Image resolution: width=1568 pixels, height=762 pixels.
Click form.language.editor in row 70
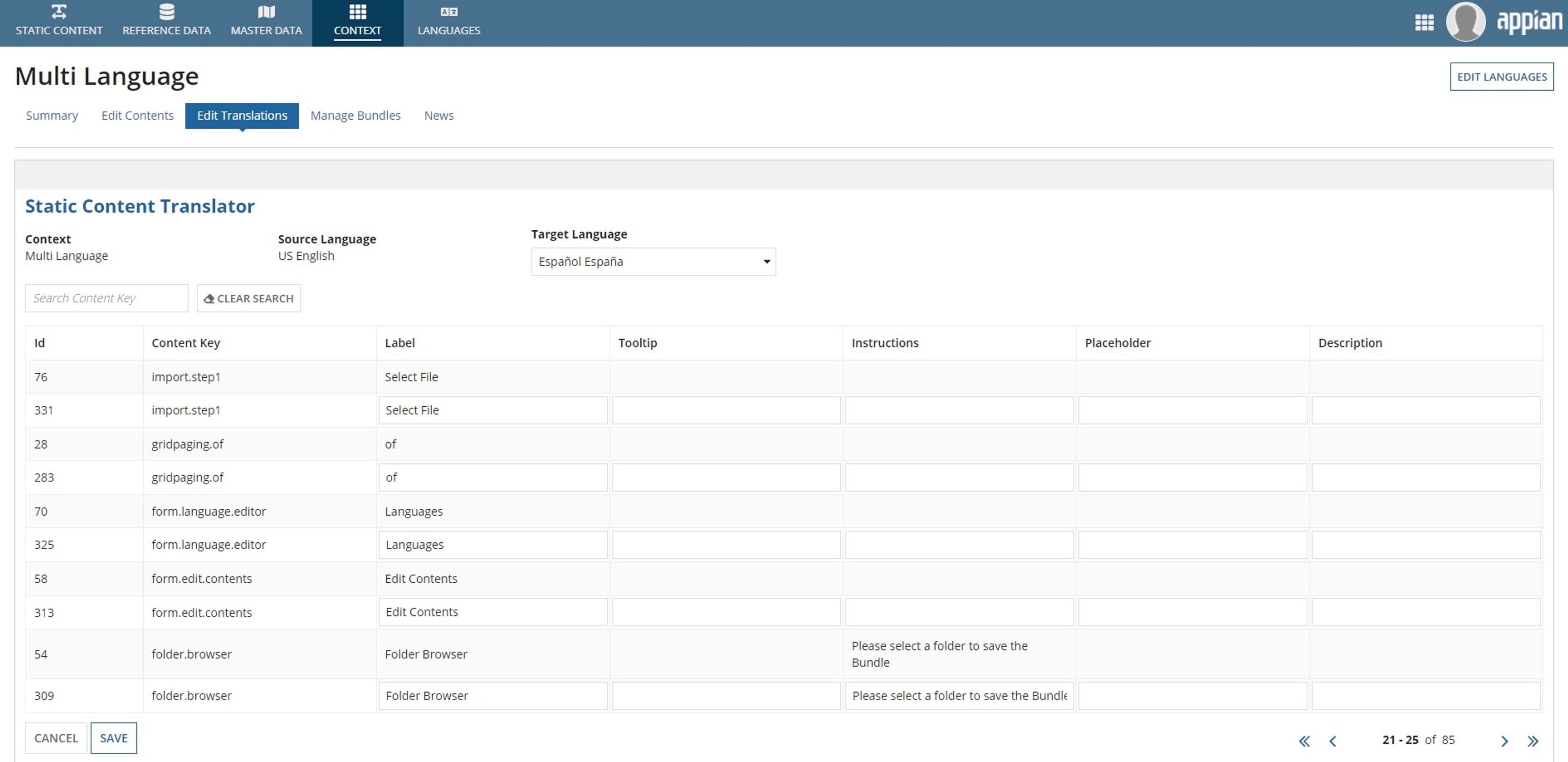[208, 511]
